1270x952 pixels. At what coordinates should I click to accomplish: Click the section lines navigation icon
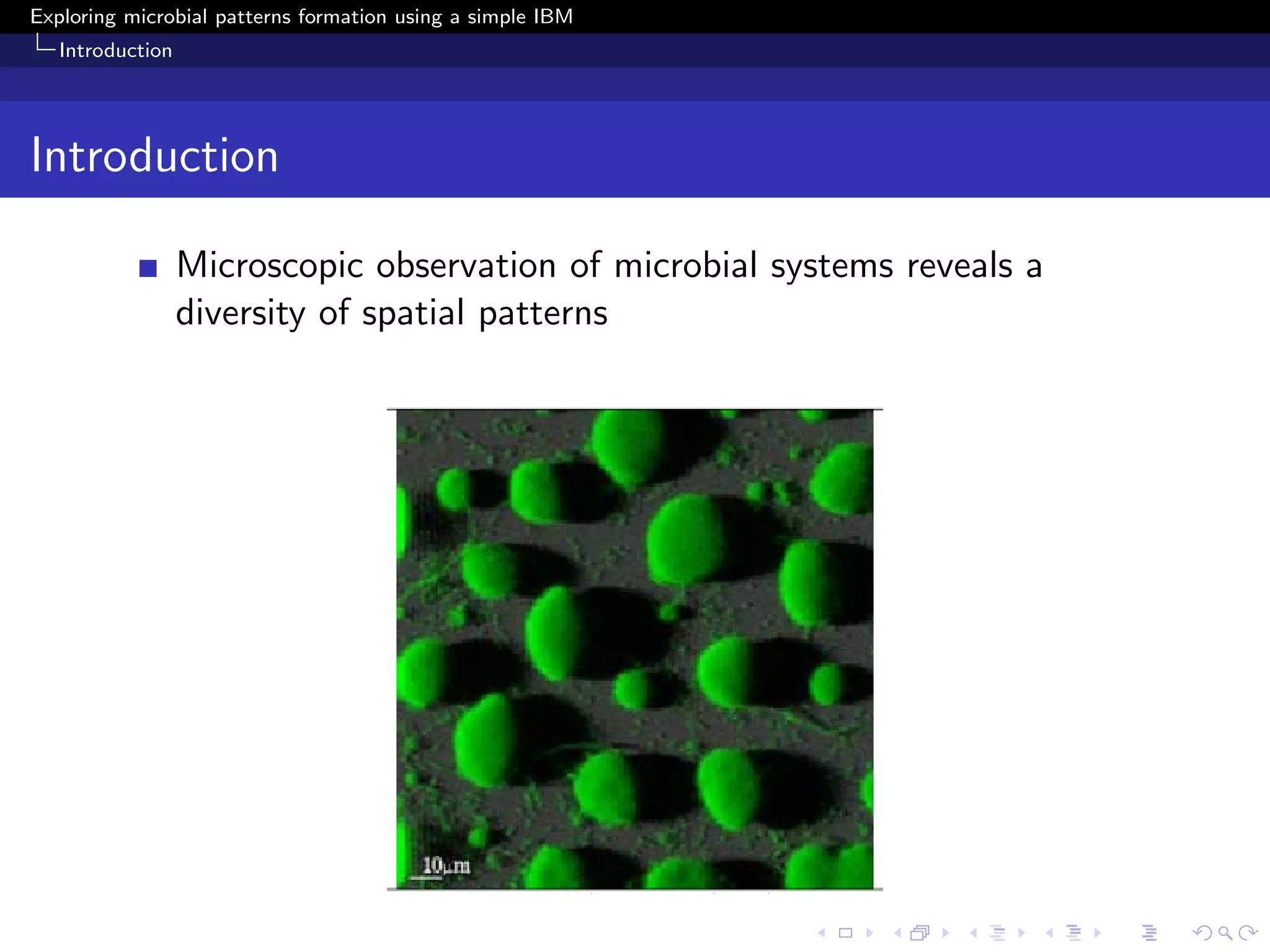pyautogui.click(x=1073, y=933)
